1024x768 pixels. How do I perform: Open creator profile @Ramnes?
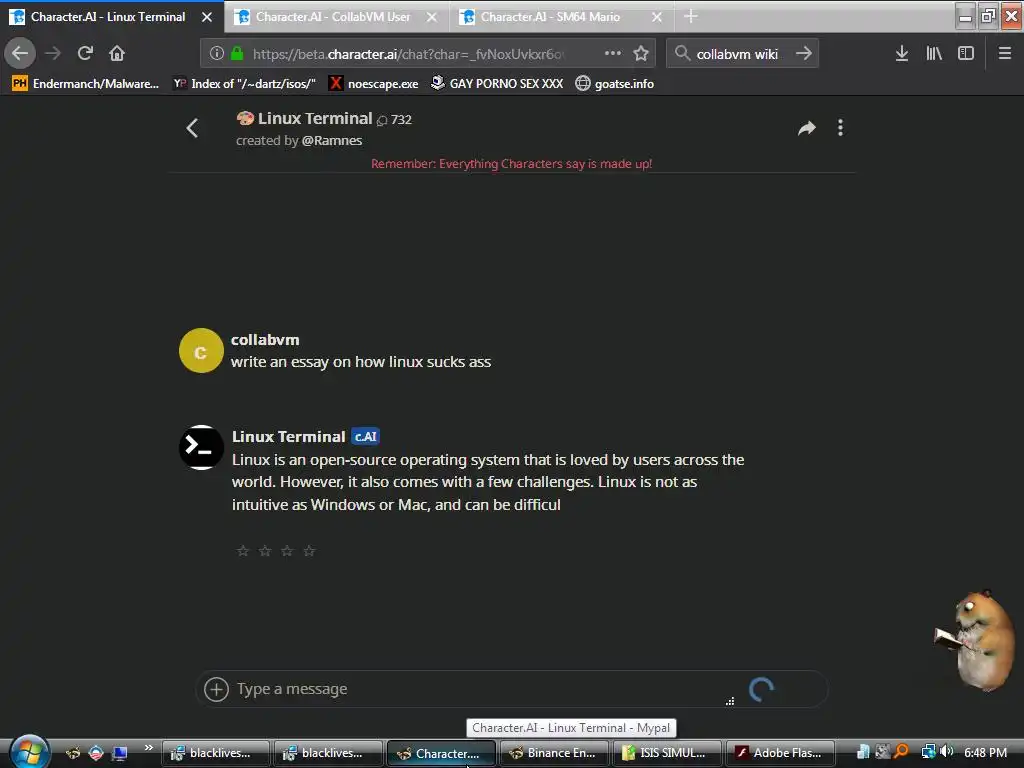[x=332, y=140]
